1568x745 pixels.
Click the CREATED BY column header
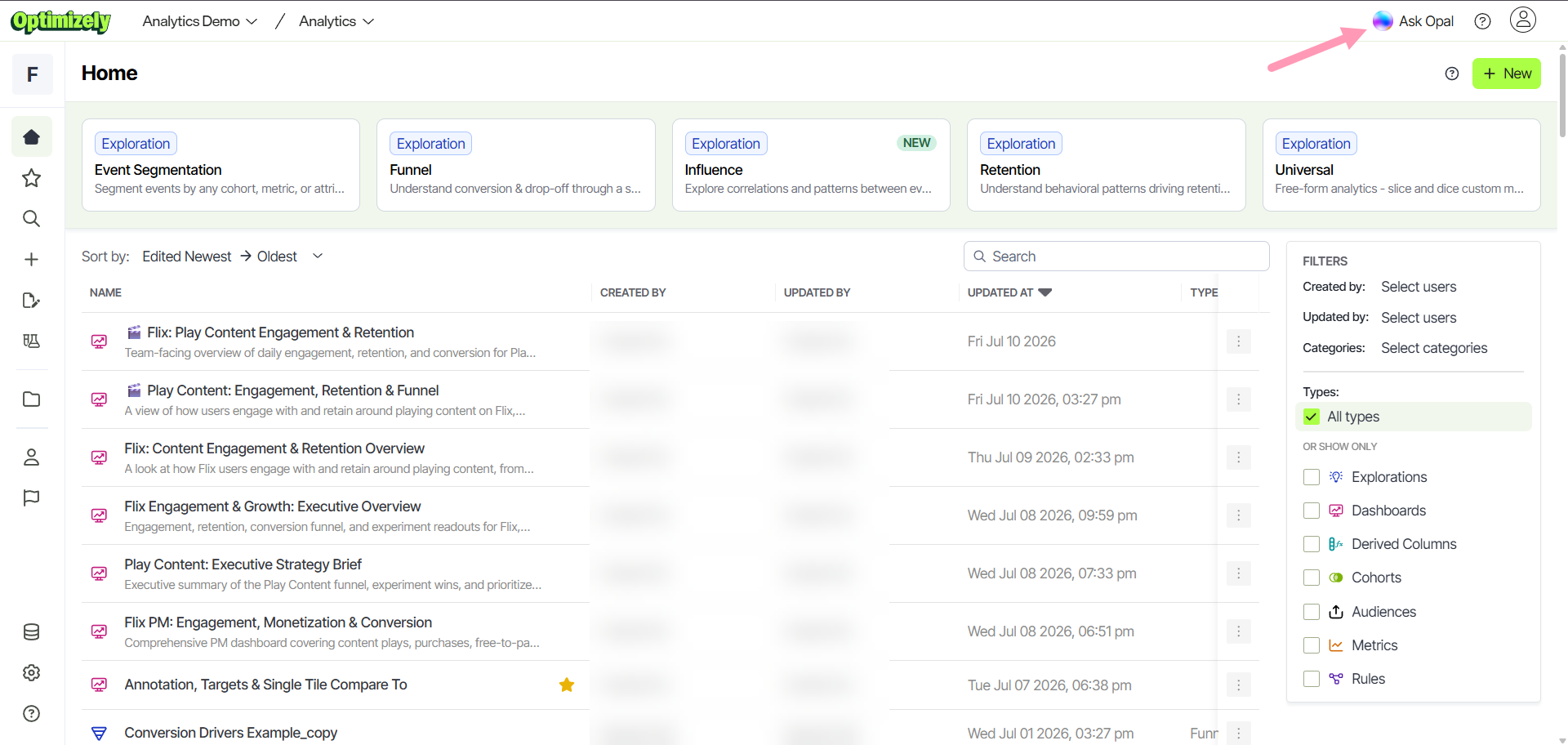coord(633,292)
